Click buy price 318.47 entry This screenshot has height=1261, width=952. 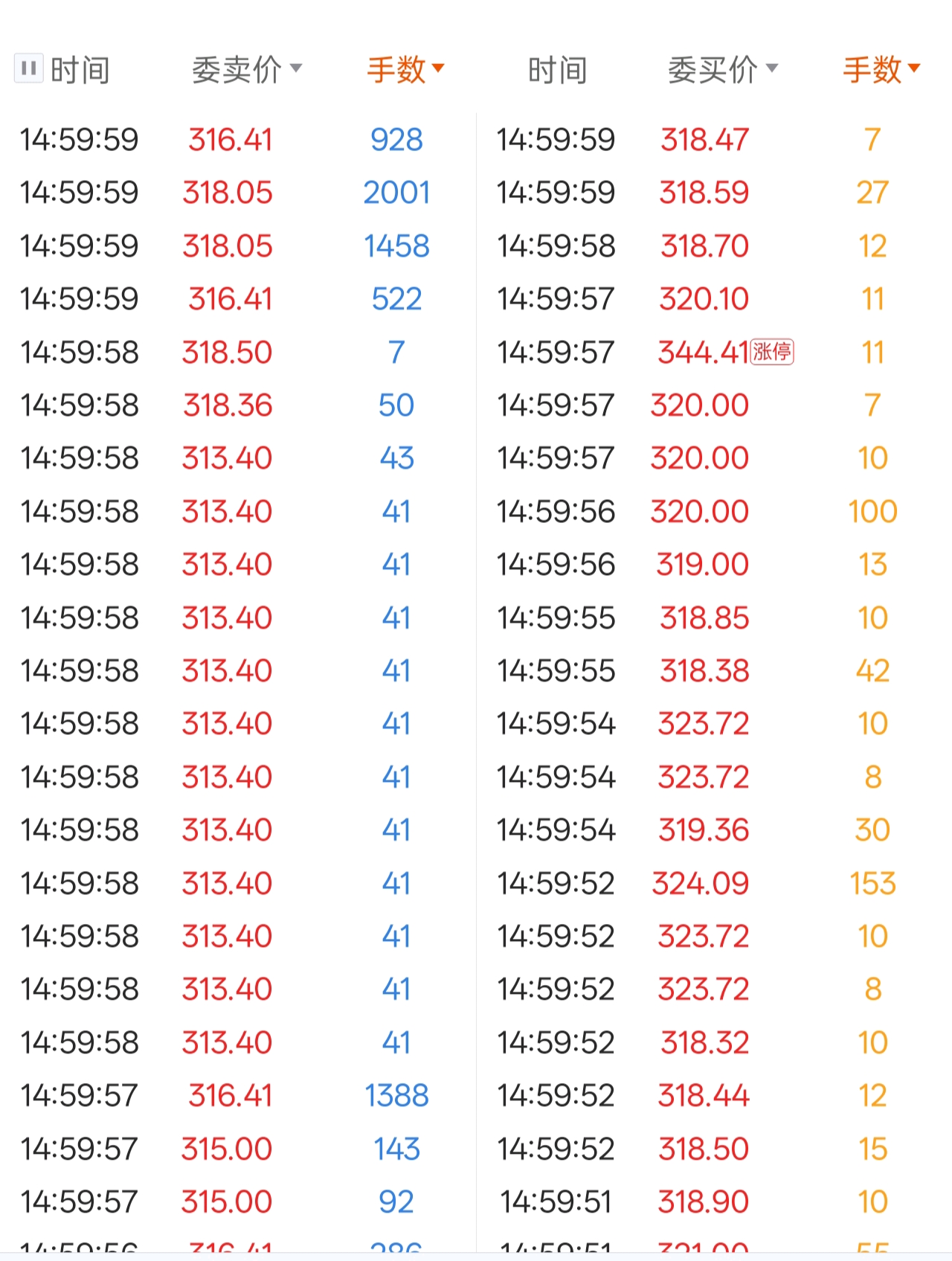pyautogui.click(x=704, y=140)
